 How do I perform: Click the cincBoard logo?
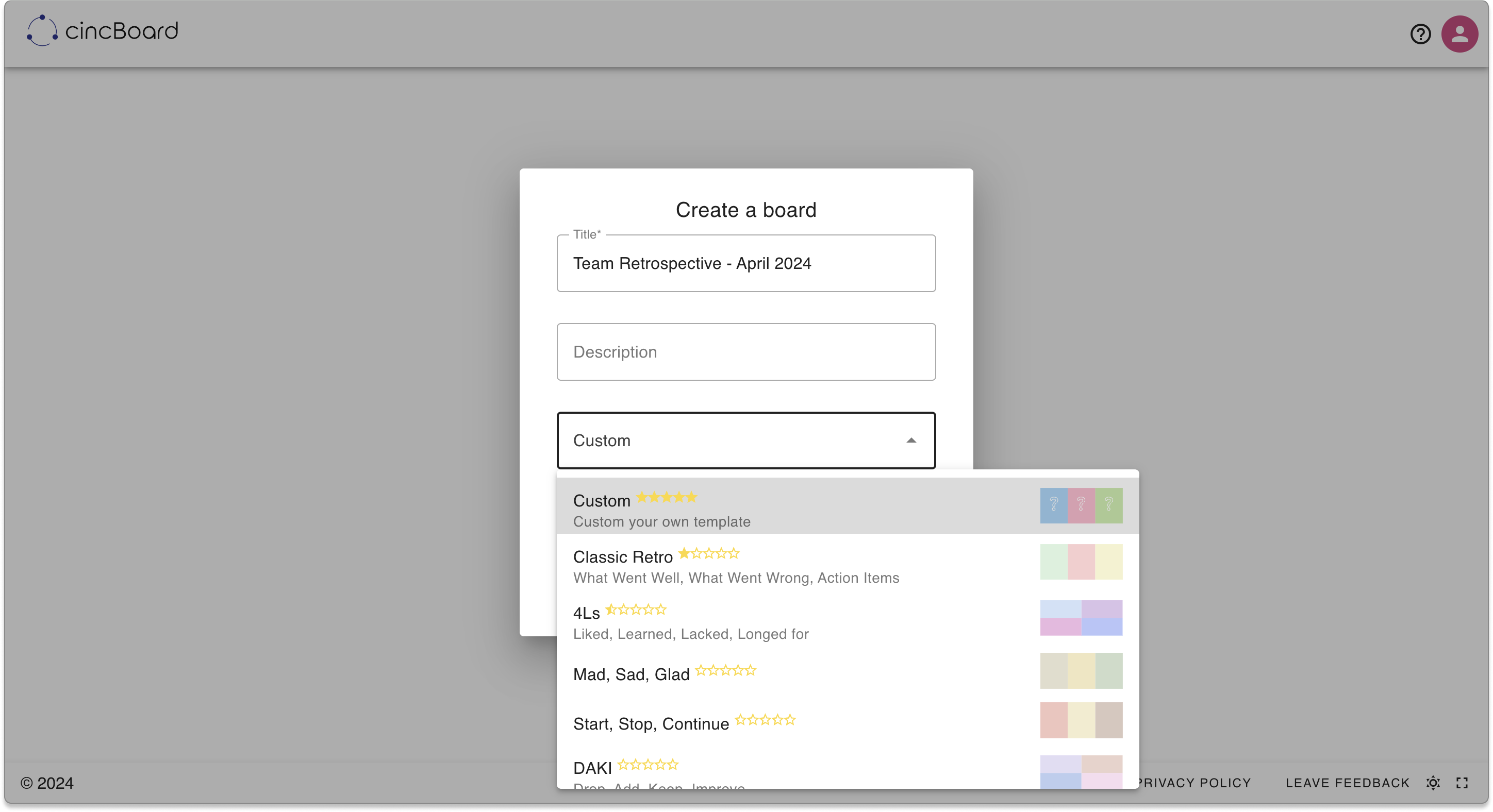click(103, 31)
